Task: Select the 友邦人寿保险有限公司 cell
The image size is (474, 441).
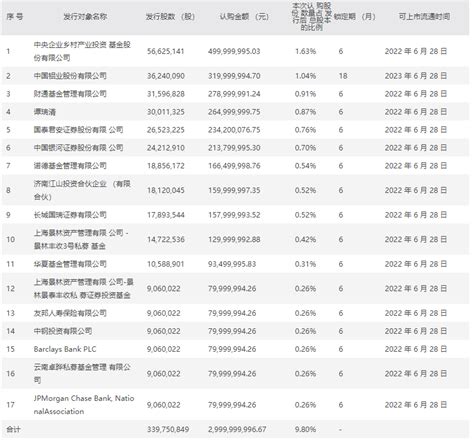Action: [70, 313]
